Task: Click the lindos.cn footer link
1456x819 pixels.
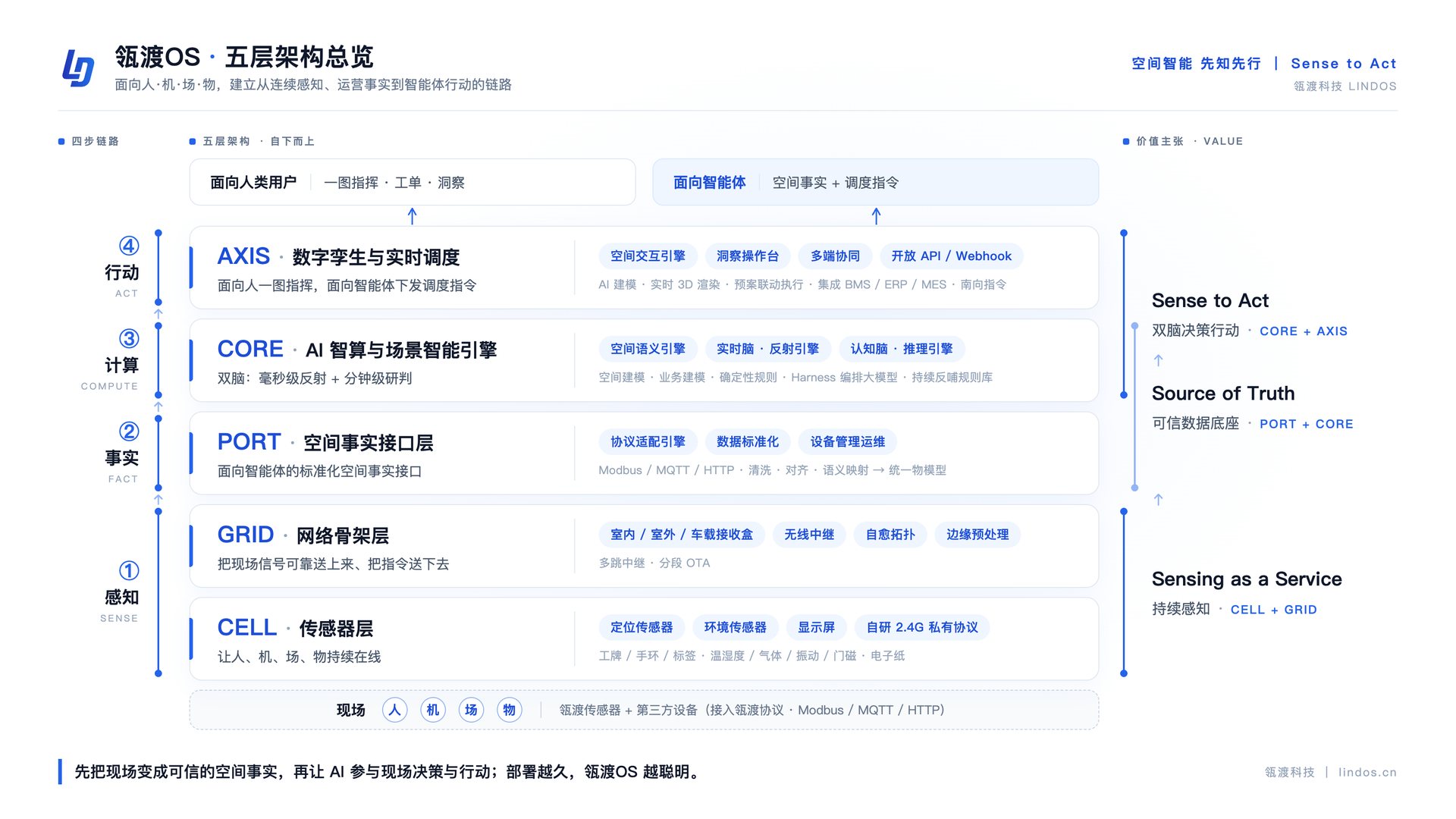Action: tap(1367, 772)
